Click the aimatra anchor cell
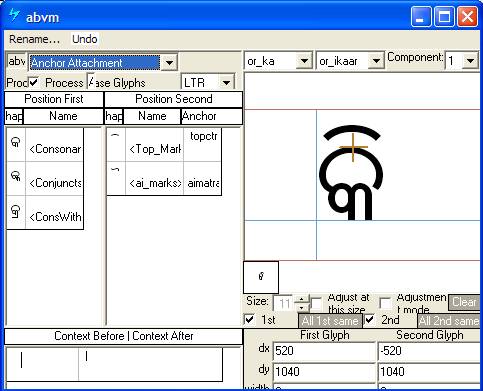Screen dimensions: 483x391 click(203, 179)
